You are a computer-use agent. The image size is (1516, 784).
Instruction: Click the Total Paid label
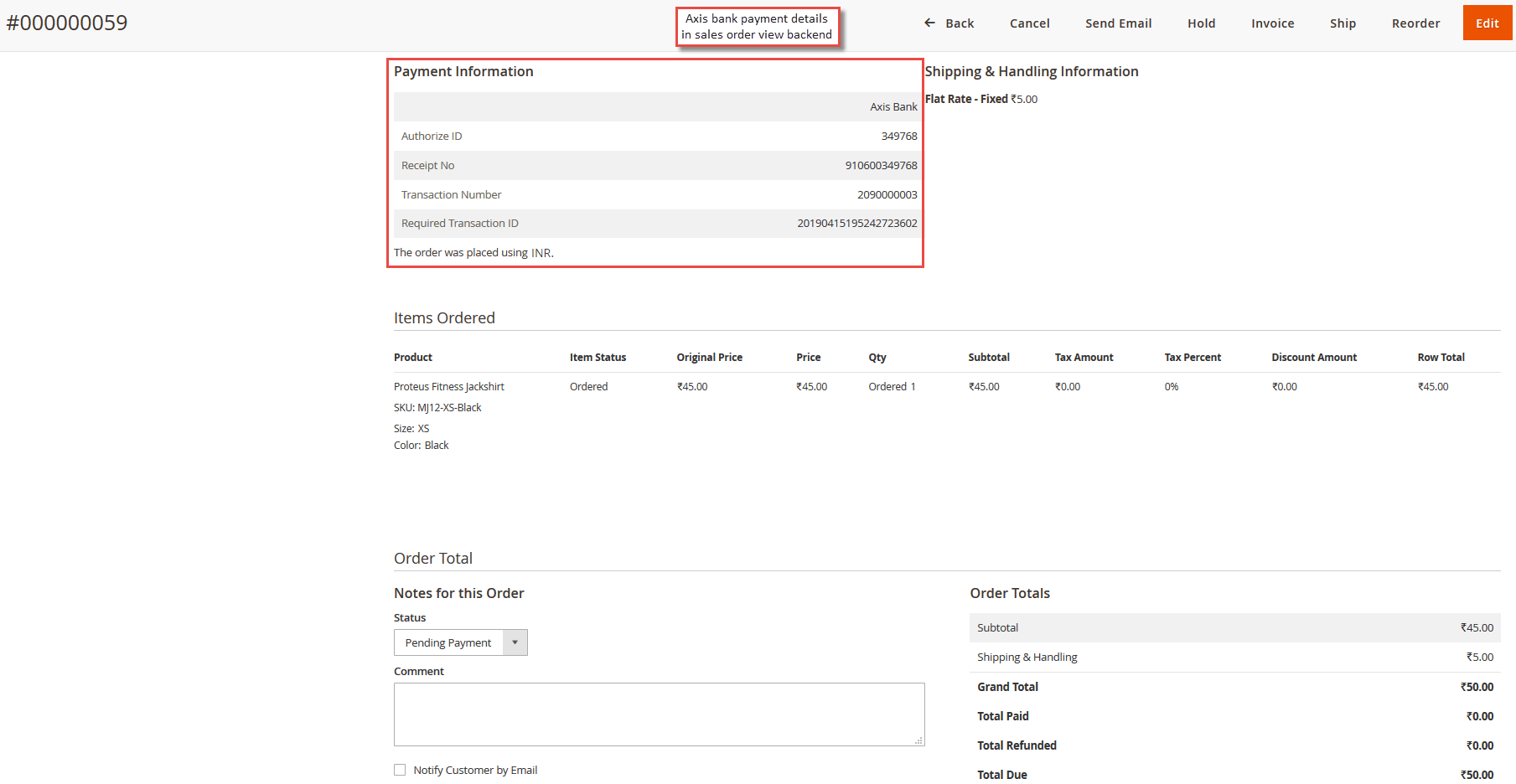coord(1002,716)
